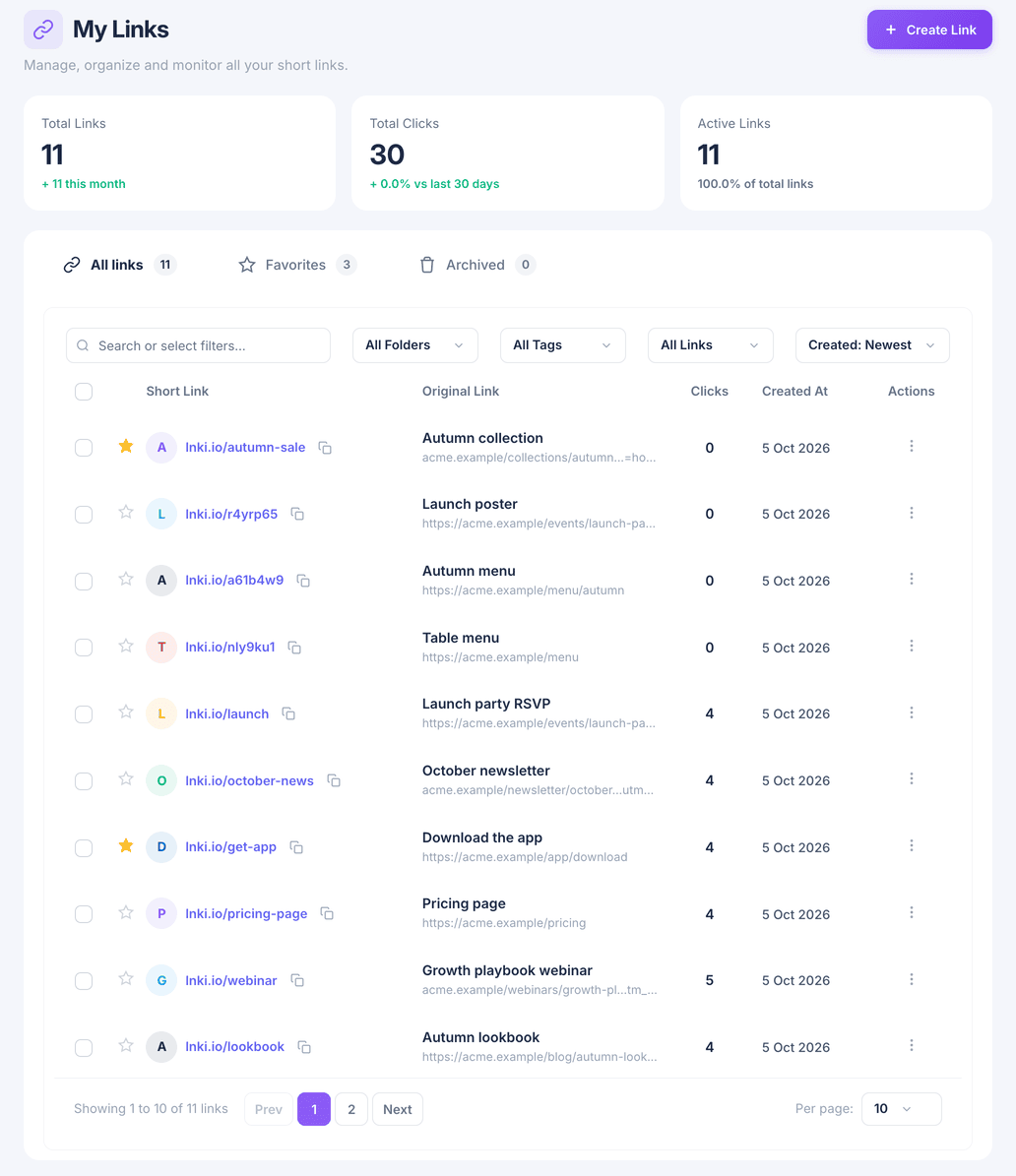Unfavorite the get-app link star
Image resolution: width=1016 pixels, height=1176 pixels.
point(126,846)
